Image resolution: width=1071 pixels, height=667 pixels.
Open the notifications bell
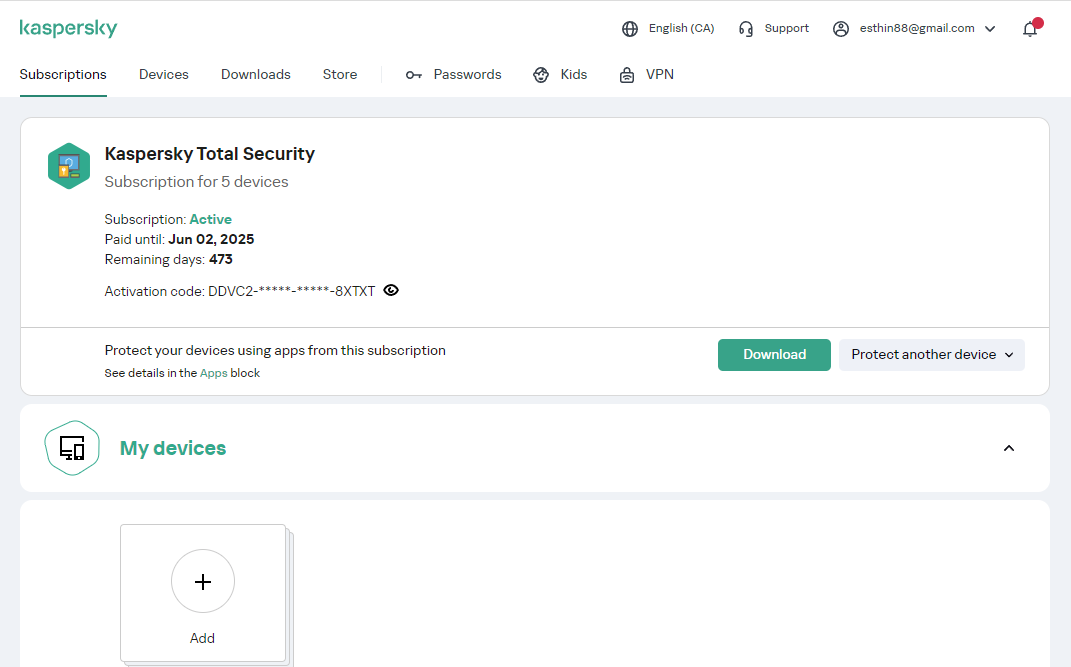(1030, 29)
